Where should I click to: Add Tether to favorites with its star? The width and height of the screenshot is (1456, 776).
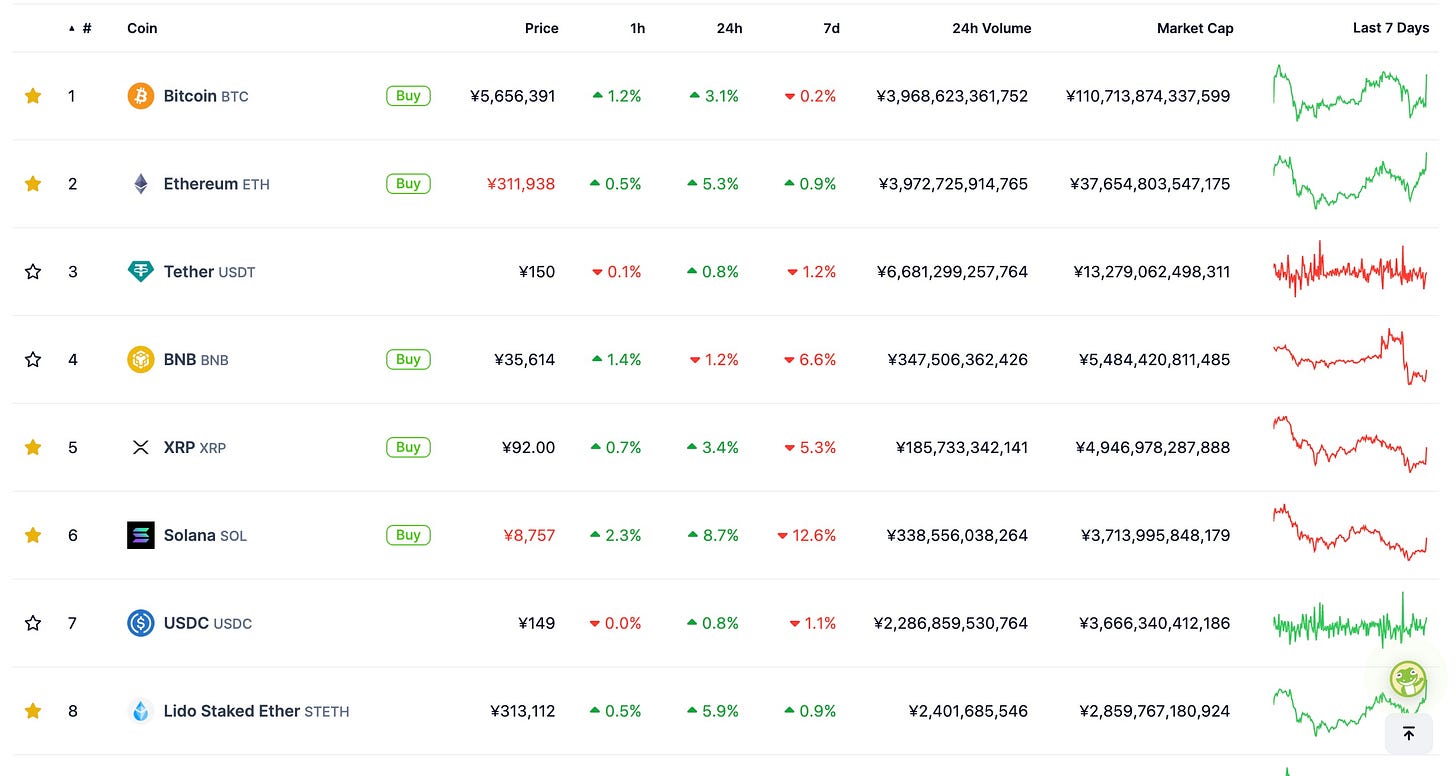point(33,272)
